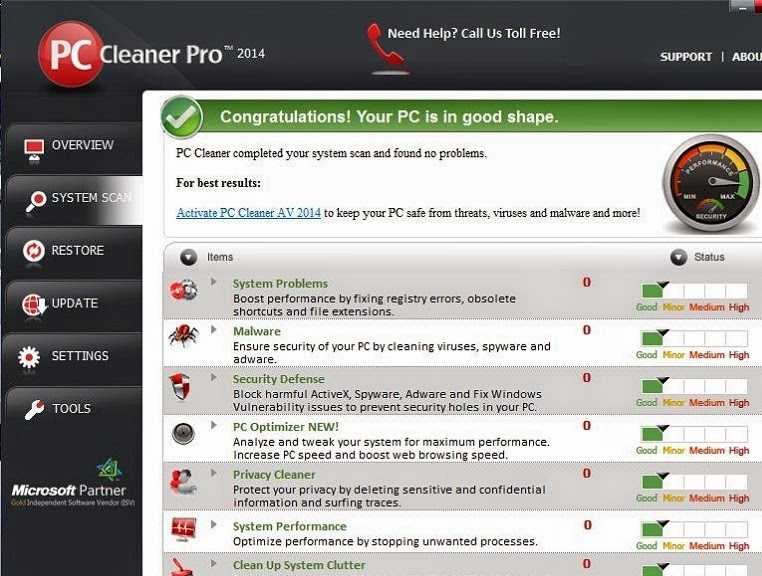Click the Security Defense severity bar

pyautogui.click(x=694, y=385)
